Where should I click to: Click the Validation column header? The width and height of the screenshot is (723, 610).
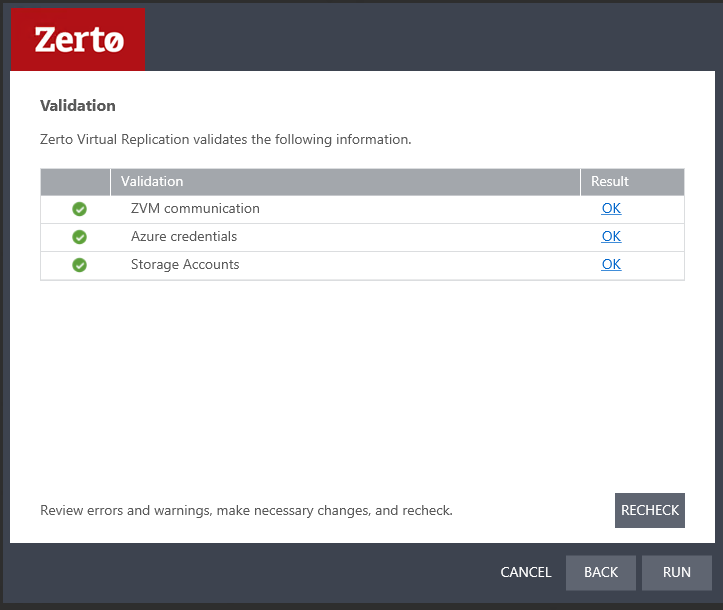pos(345,182)
